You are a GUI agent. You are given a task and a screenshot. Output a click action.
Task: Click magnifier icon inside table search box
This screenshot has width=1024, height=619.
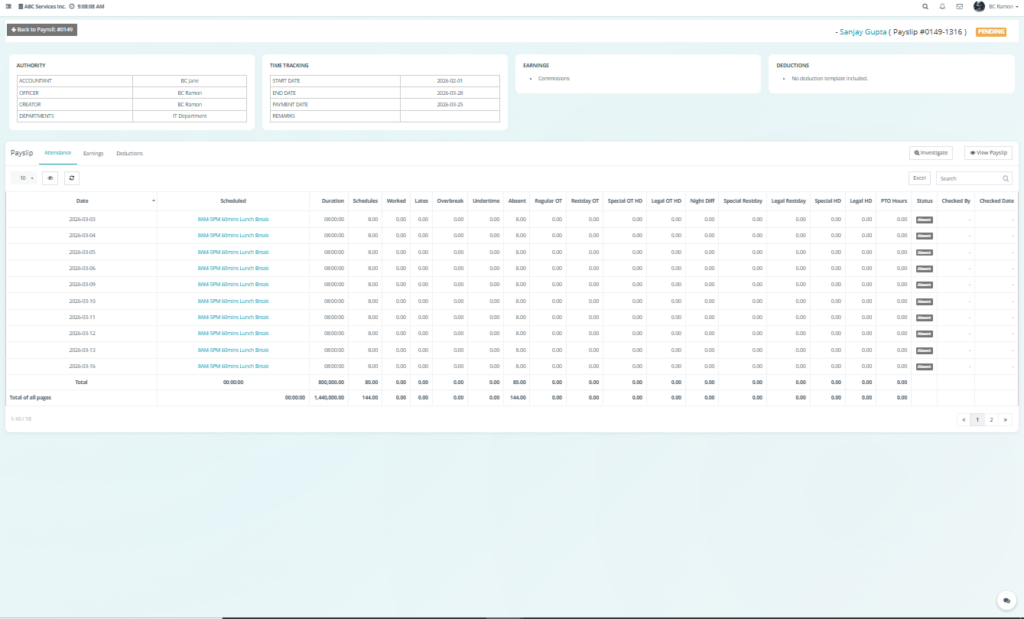click(1006, 178)
